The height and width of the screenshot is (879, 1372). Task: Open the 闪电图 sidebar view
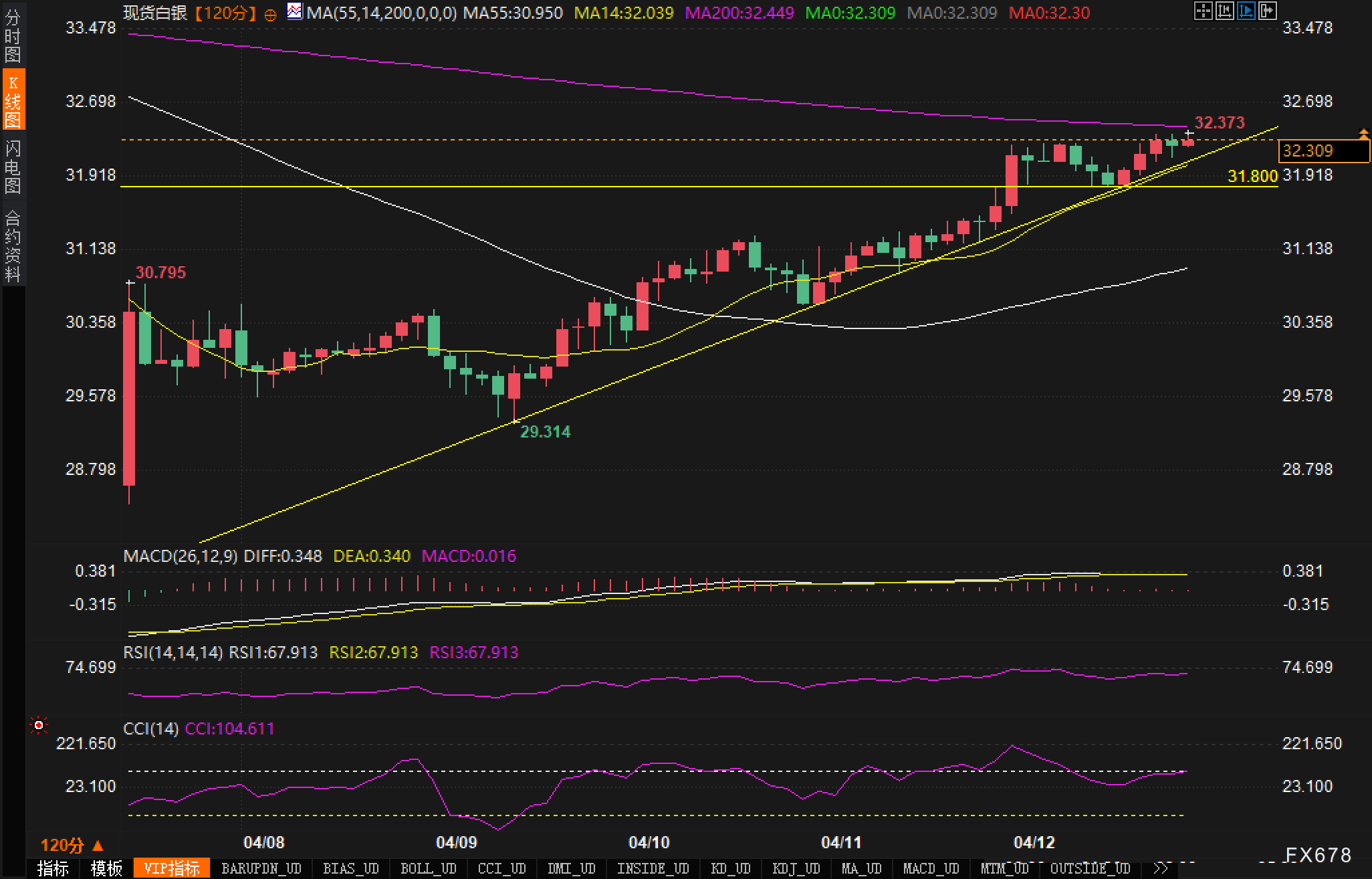[13, 167]
